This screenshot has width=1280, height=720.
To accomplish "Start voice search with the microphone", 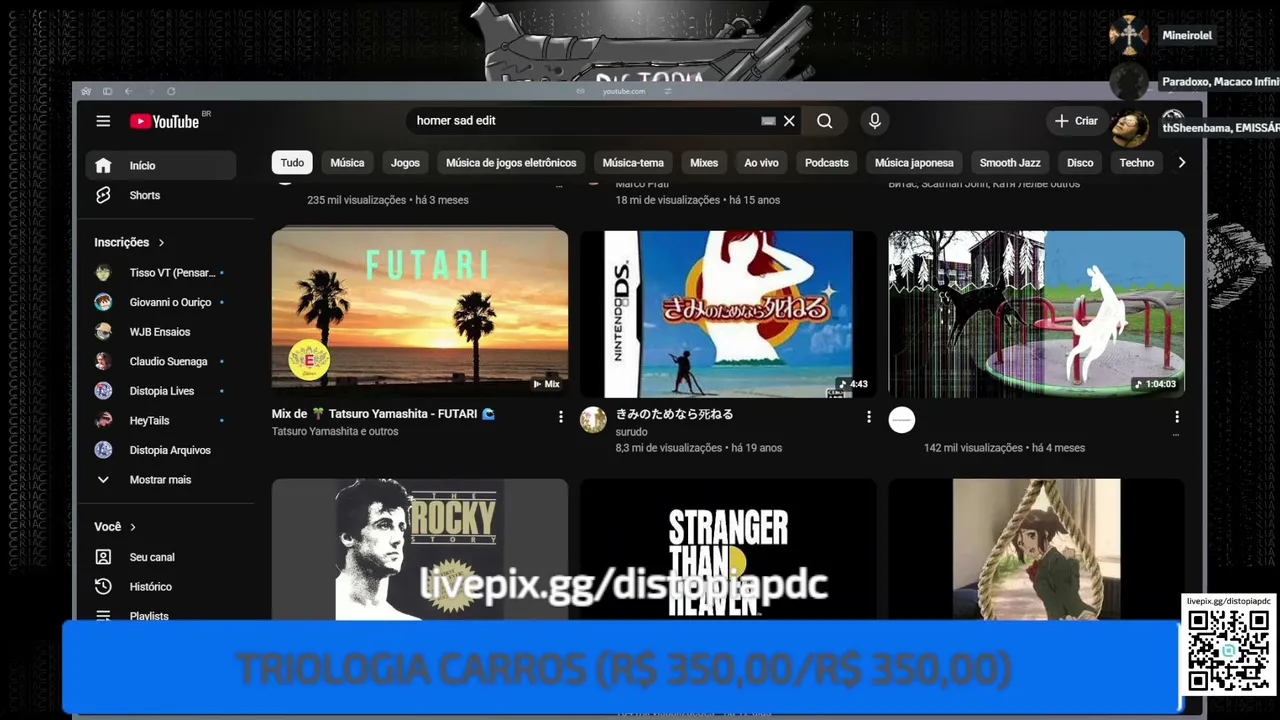I will pyautogui.click(x=875, y=121).
